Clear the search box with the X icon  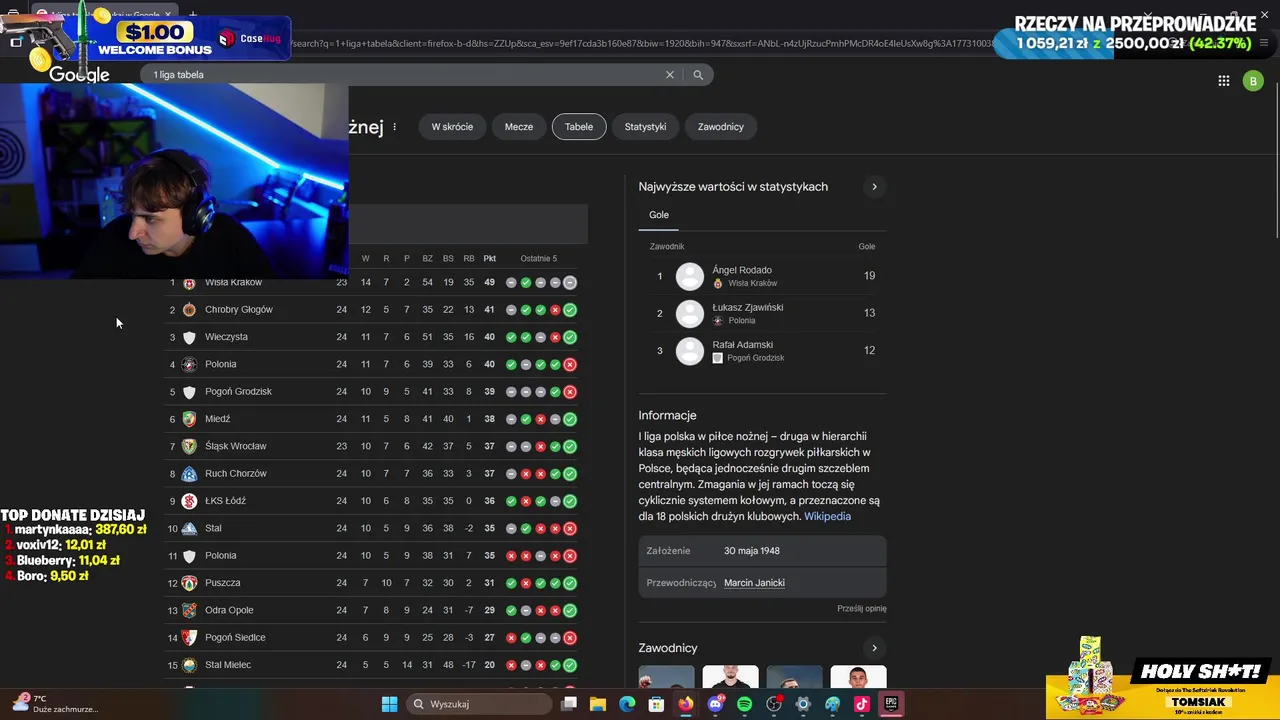pos(670,75)
